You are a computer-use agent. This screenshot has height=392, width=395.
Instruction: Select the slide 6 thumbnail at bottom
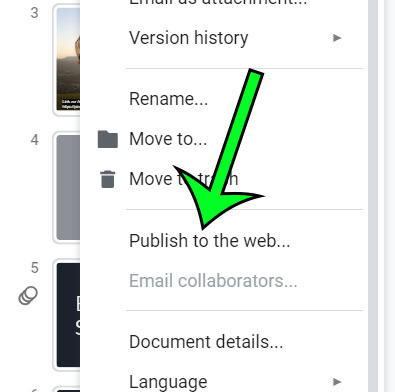67,389
